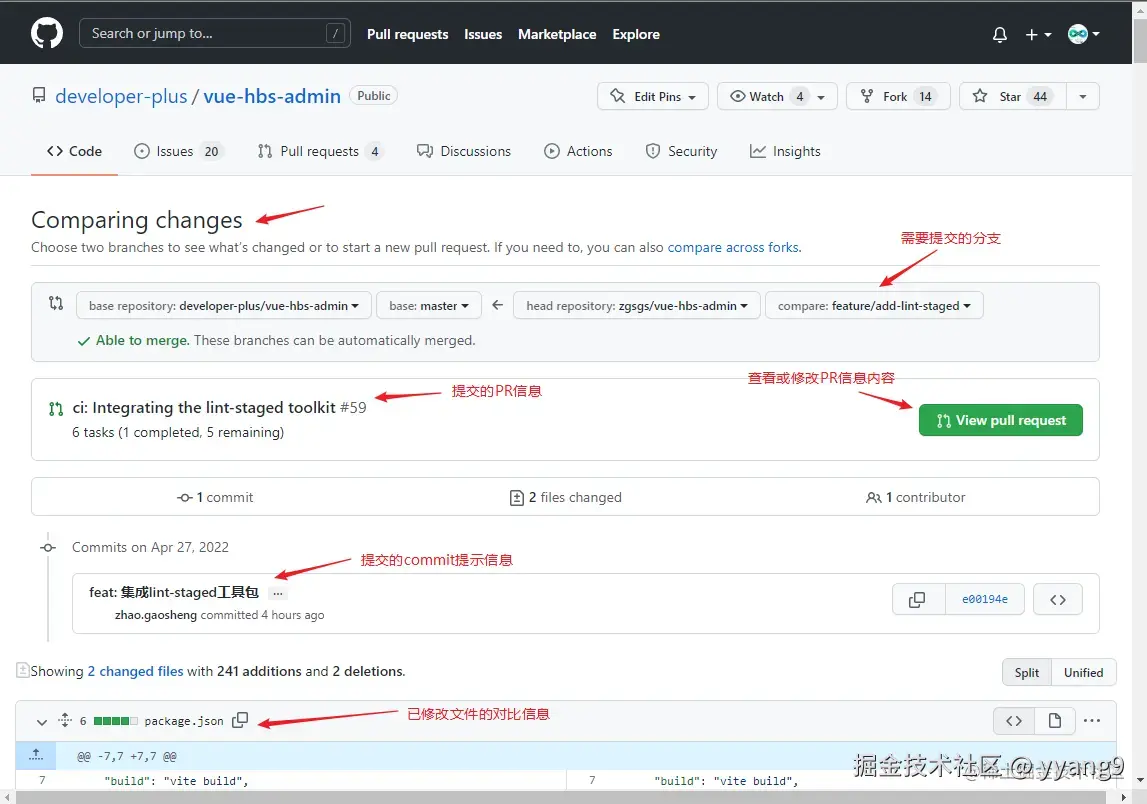Switch to the Code tab
Image resolution: width=1147 pixels, height=804 pixels.
(74, 151)
